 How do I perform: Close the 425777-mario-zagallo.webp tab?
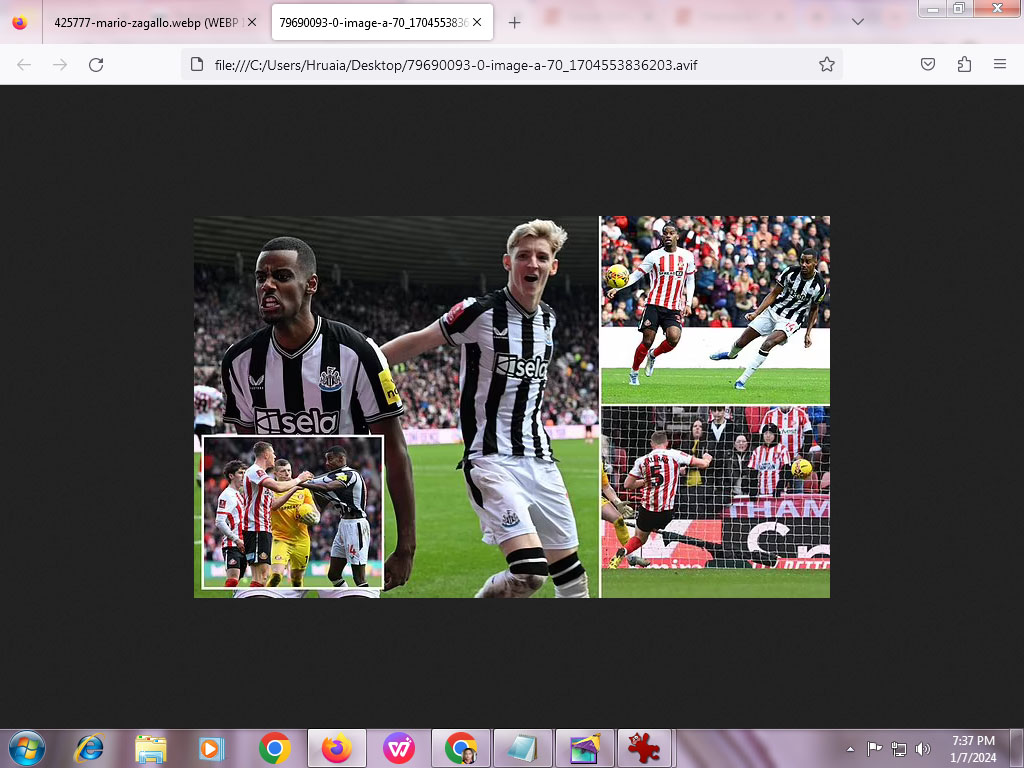coord(251,22)
